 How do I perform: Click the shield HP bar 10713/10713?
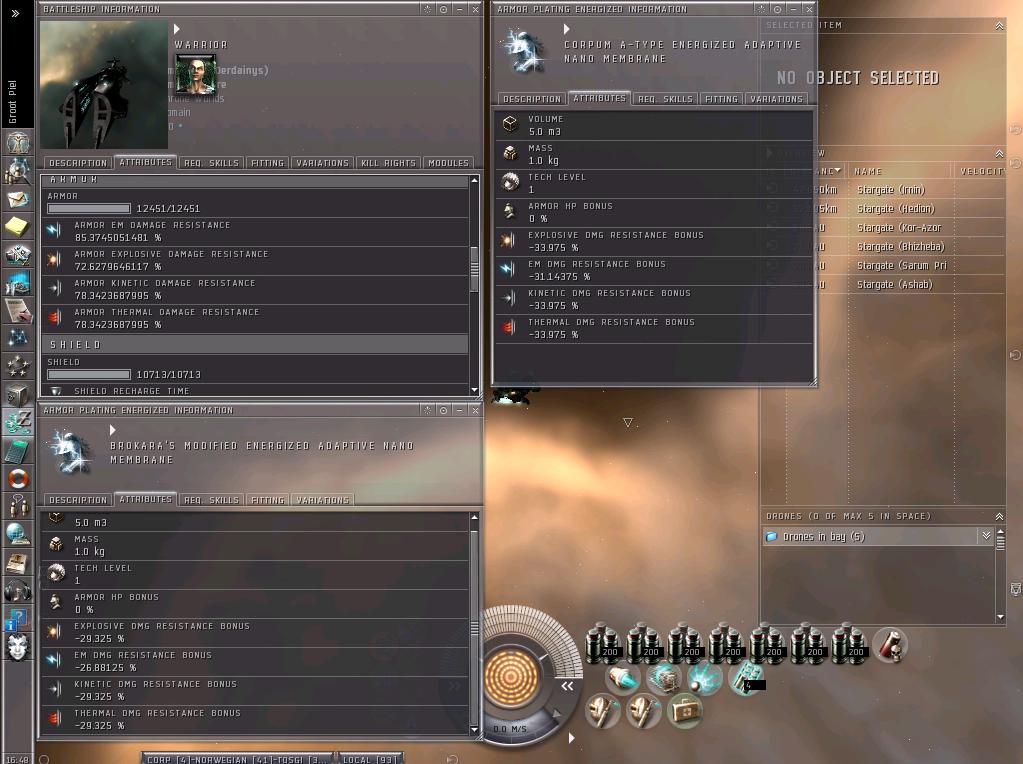(89, 374)
